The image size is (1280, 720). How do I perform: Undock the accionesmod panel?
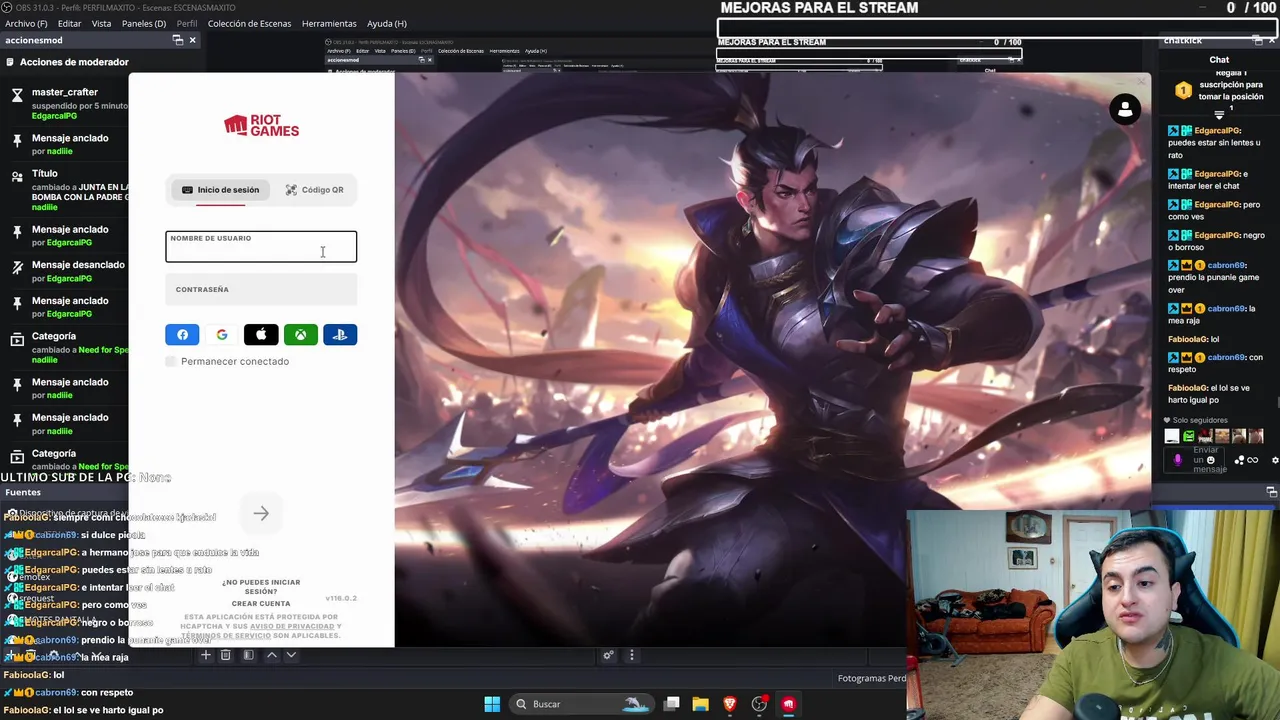tap(177, 40)
